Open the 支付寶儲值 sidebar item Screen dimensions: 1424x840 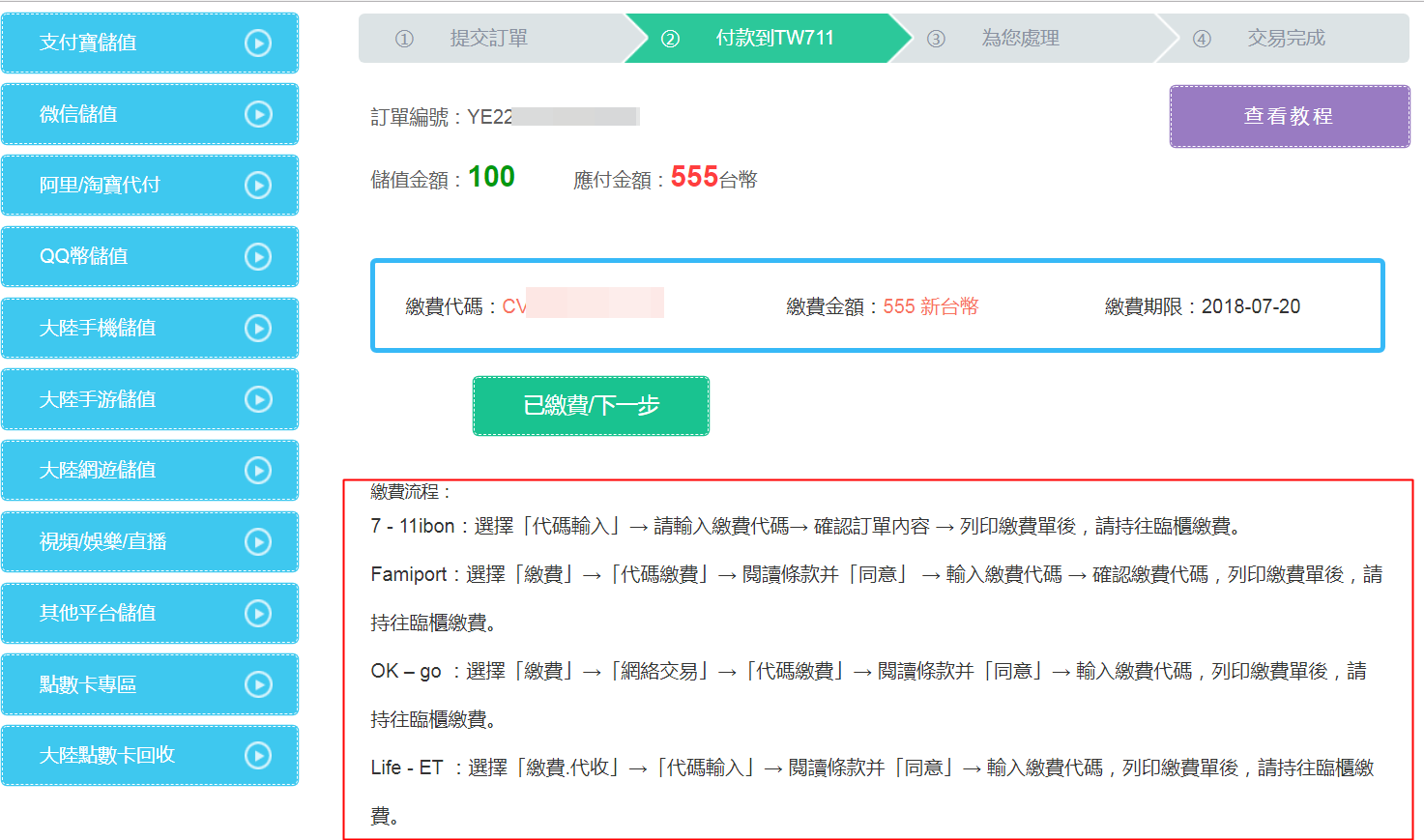point(150,43)
